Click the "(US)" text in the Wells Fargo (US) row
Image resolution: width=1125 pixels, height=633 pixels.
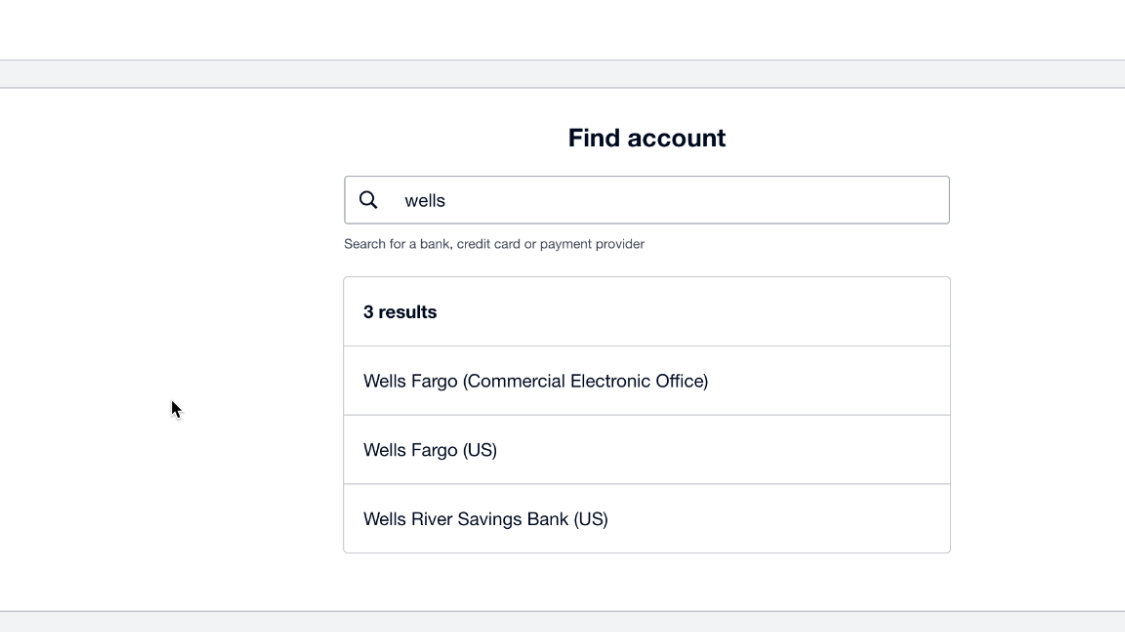[x=479, y=450]
